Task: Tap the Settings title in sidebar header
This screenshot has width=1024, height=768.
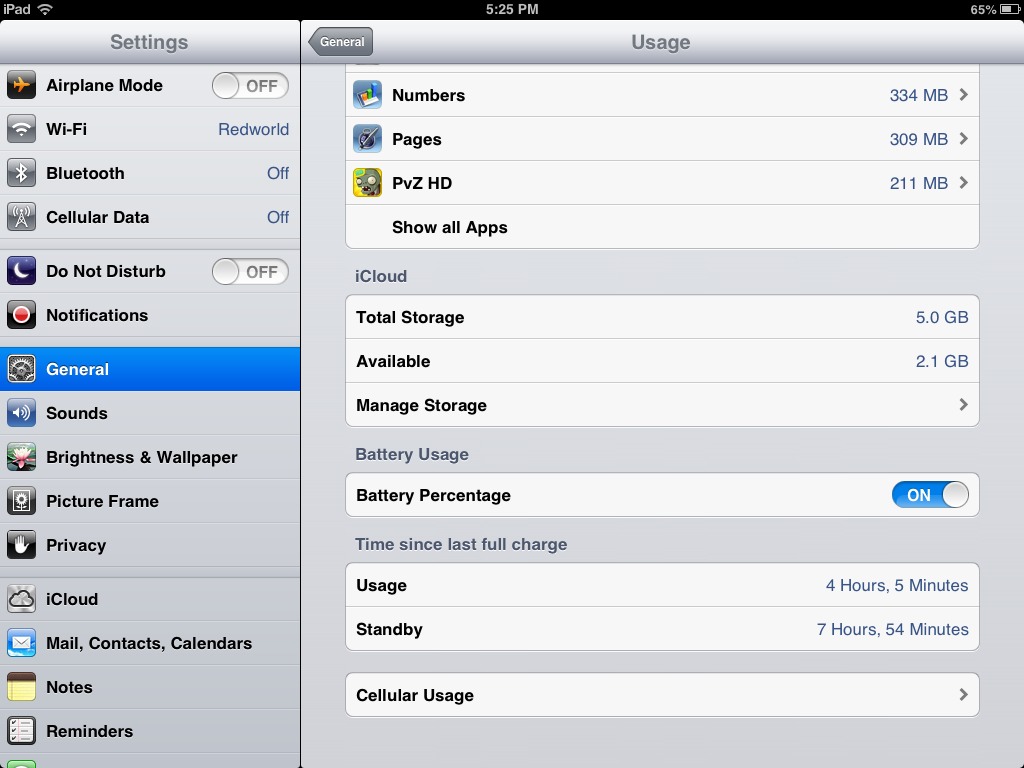Action: 149,42
